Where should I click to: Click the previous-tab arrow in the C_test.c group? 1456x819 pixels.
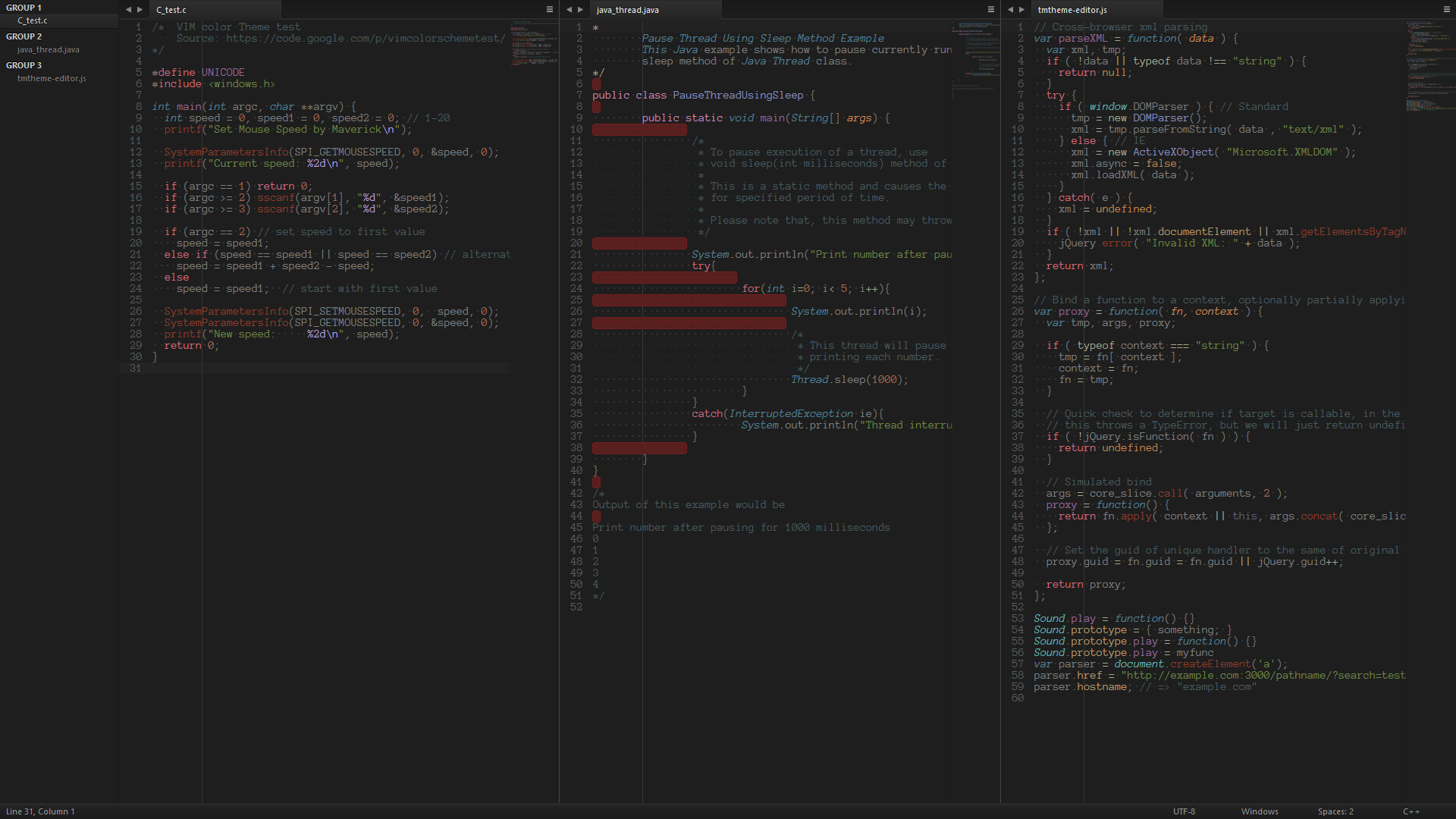pyautogui.click(x=128, y=10)
